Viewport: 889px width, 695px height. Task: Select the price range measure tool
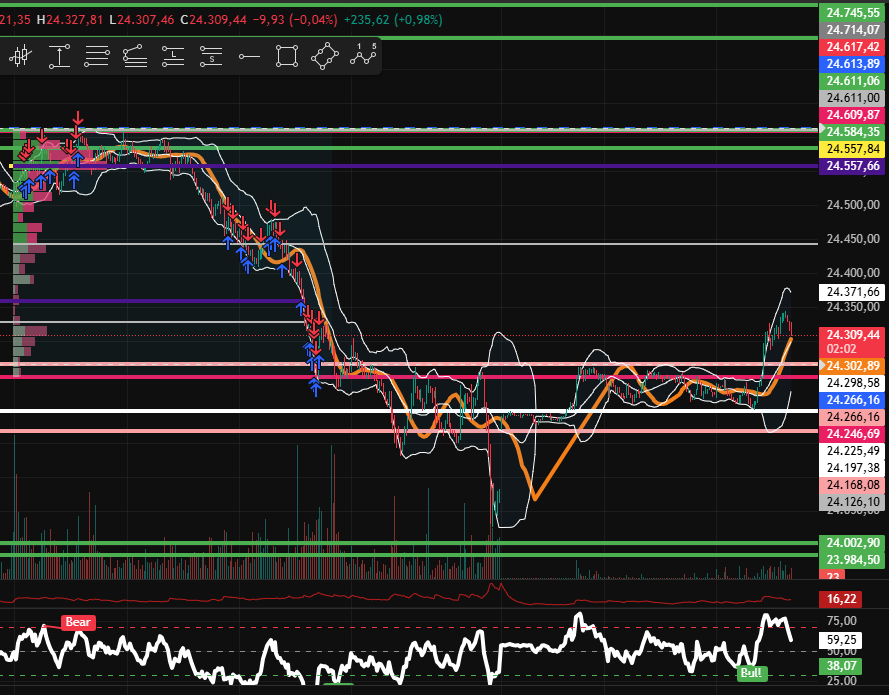pyautogui.click(x=59, y=57)
